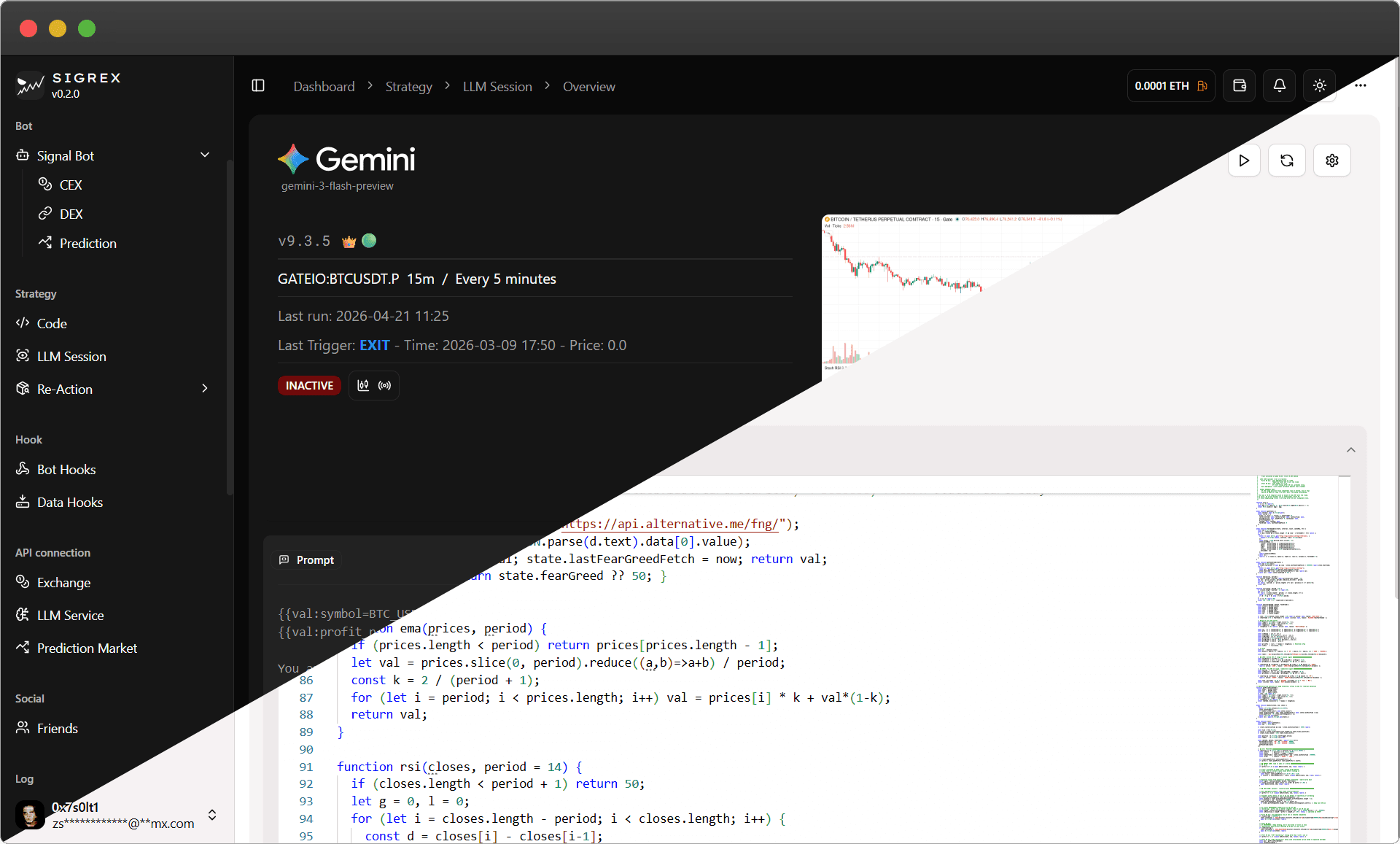Open Prediction under Signal Bot

87,243
